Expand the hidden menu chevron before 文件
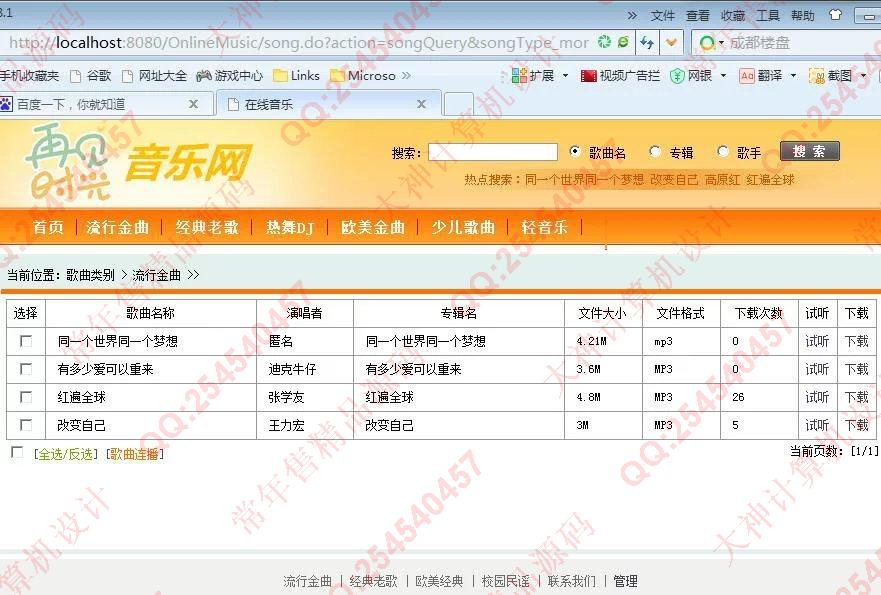Viewport: 881px width, 595px height. (x=632, y=16)
